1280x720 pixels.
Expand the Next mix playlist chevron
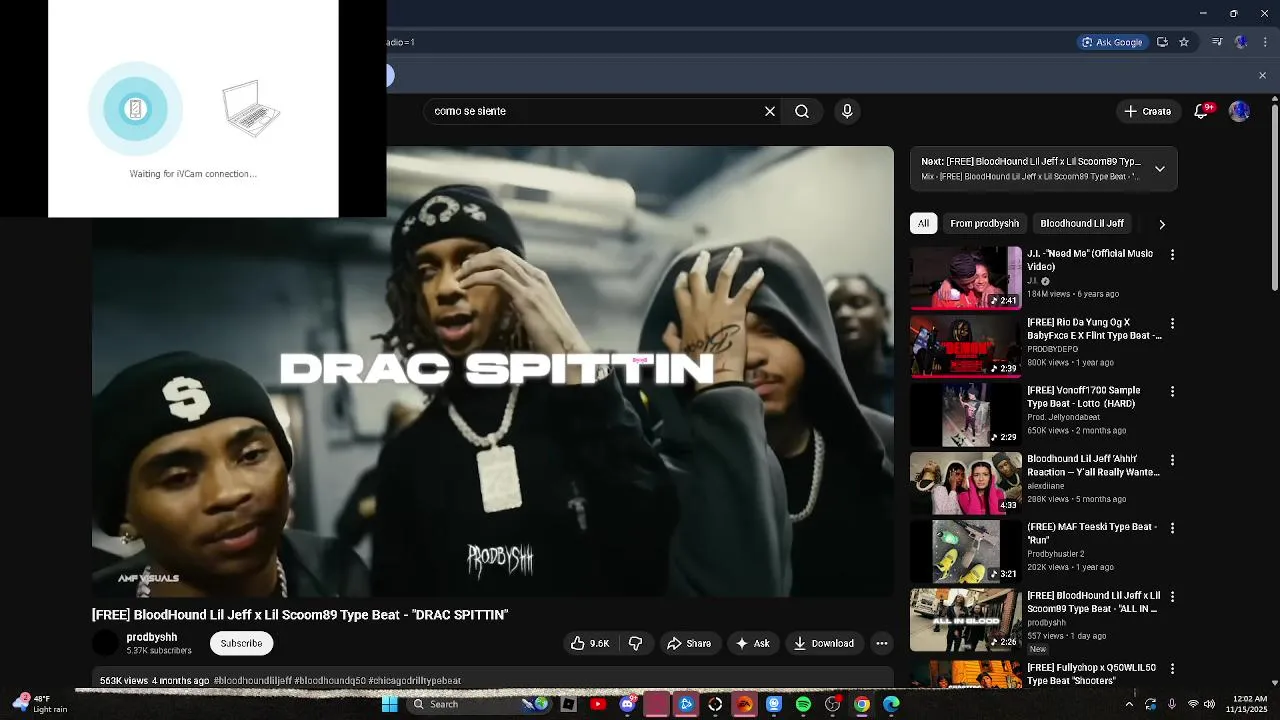click(1160, 169)
